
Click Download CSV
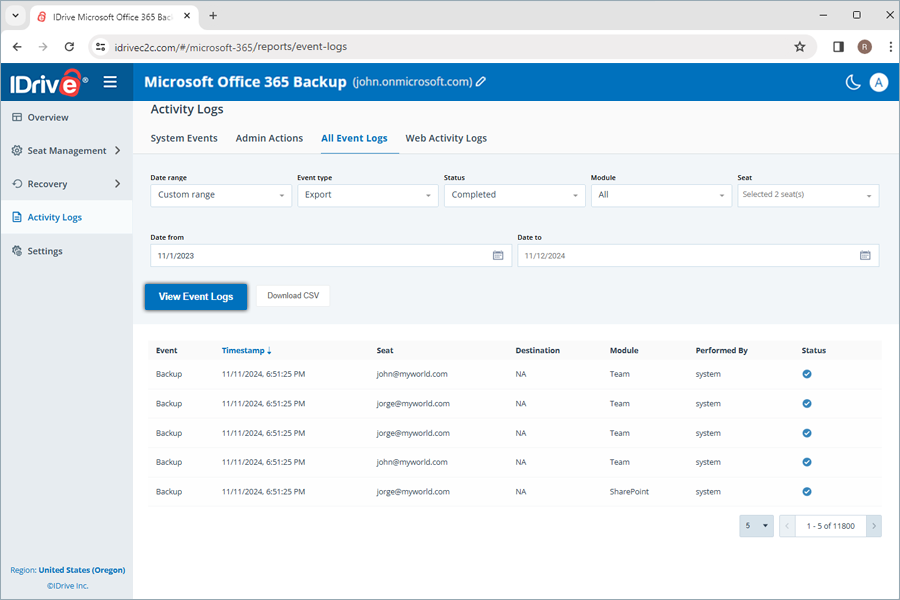(292, 296)
